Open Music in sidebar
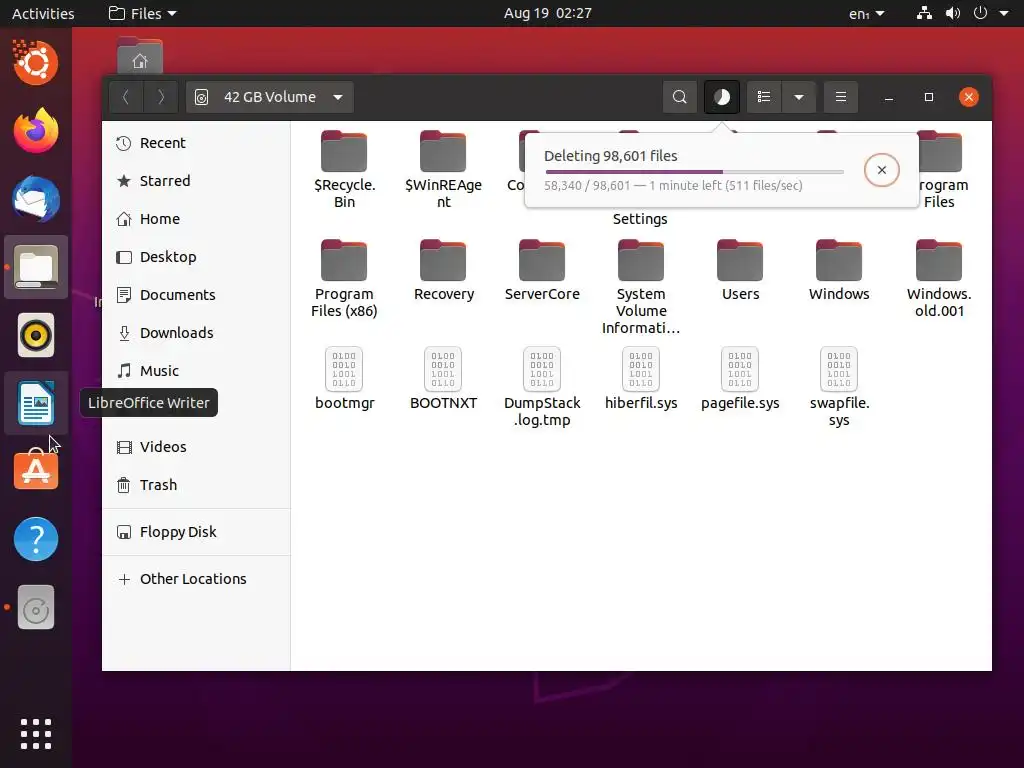The width and height of the screenshot is (1024, 768). pos(196,370)
